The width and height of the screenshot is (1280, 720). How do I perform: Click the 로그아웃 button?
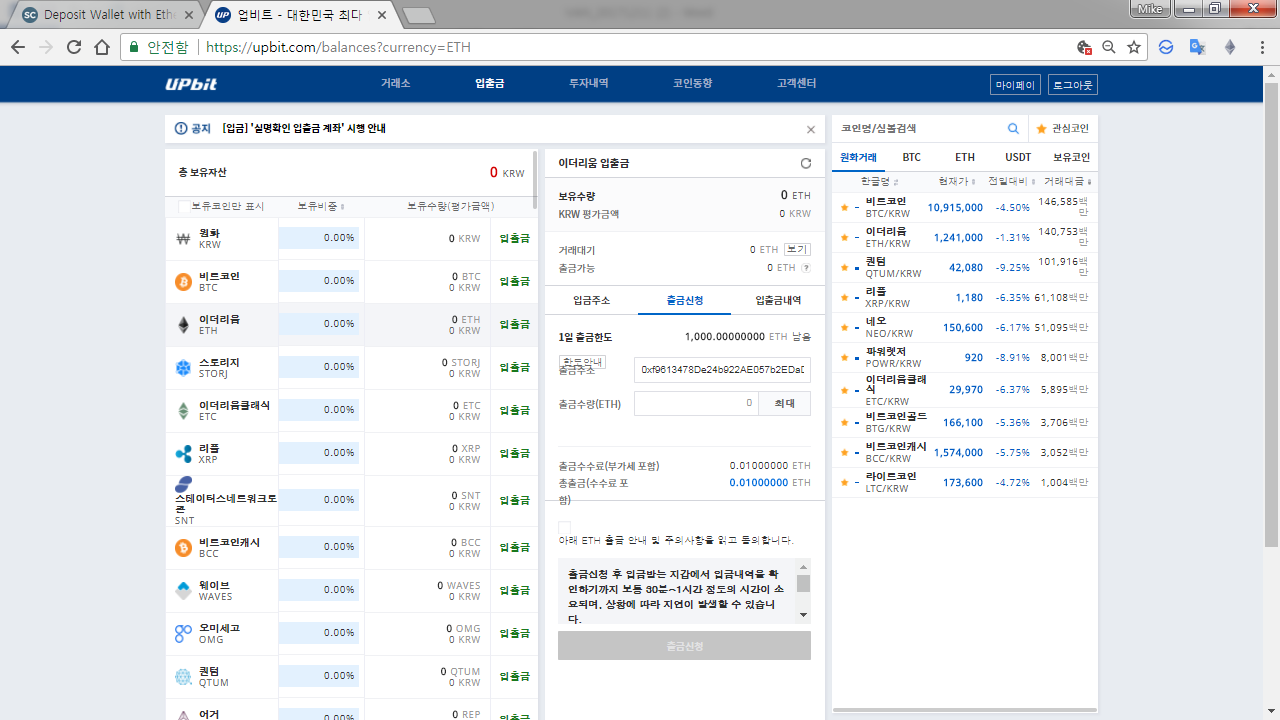[1073, 85]
